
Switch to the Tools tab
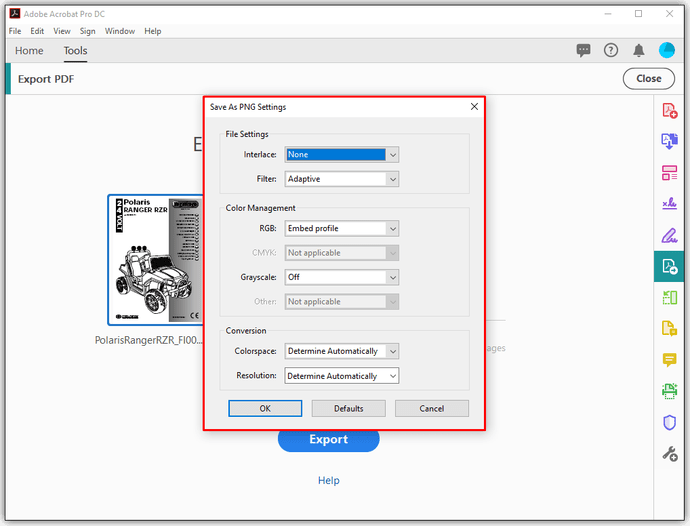(x=75, y=51)
